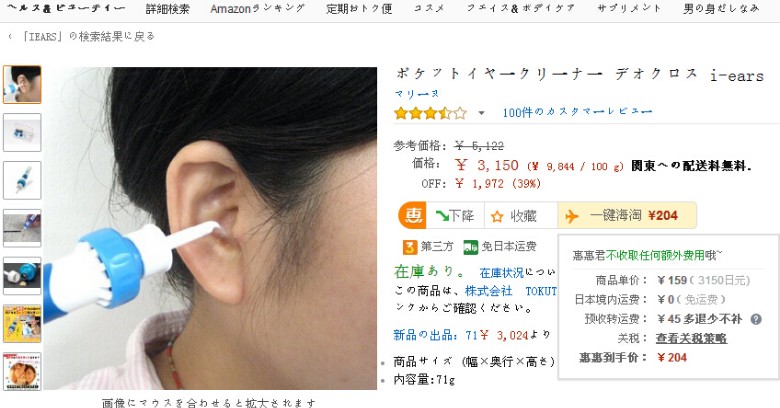Open the Amazonランキング menu item

258,8
